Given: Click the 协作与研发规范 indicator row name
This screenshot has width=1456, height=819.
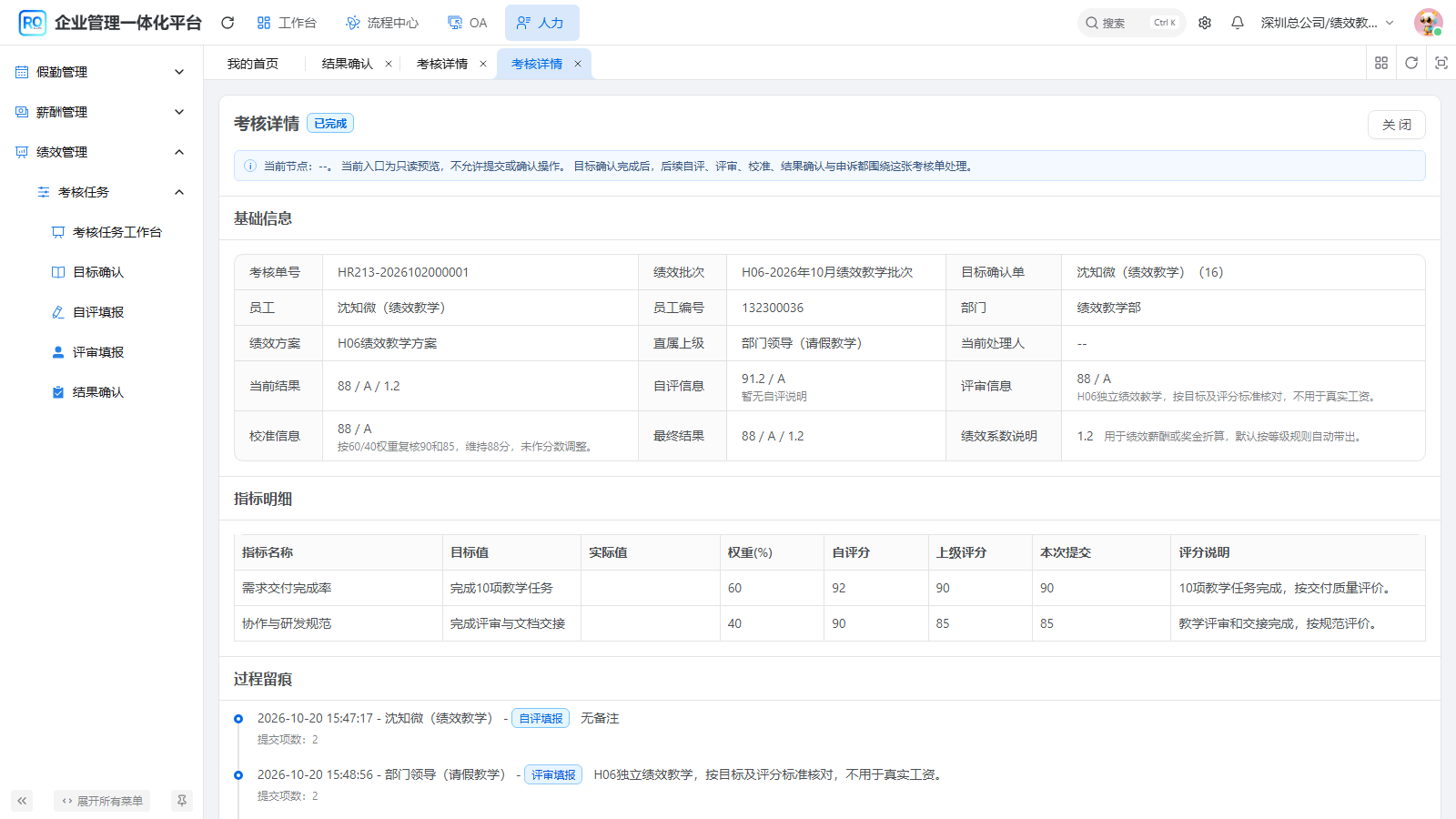Looking at the screenshot, I should click(x=287, y=623).
